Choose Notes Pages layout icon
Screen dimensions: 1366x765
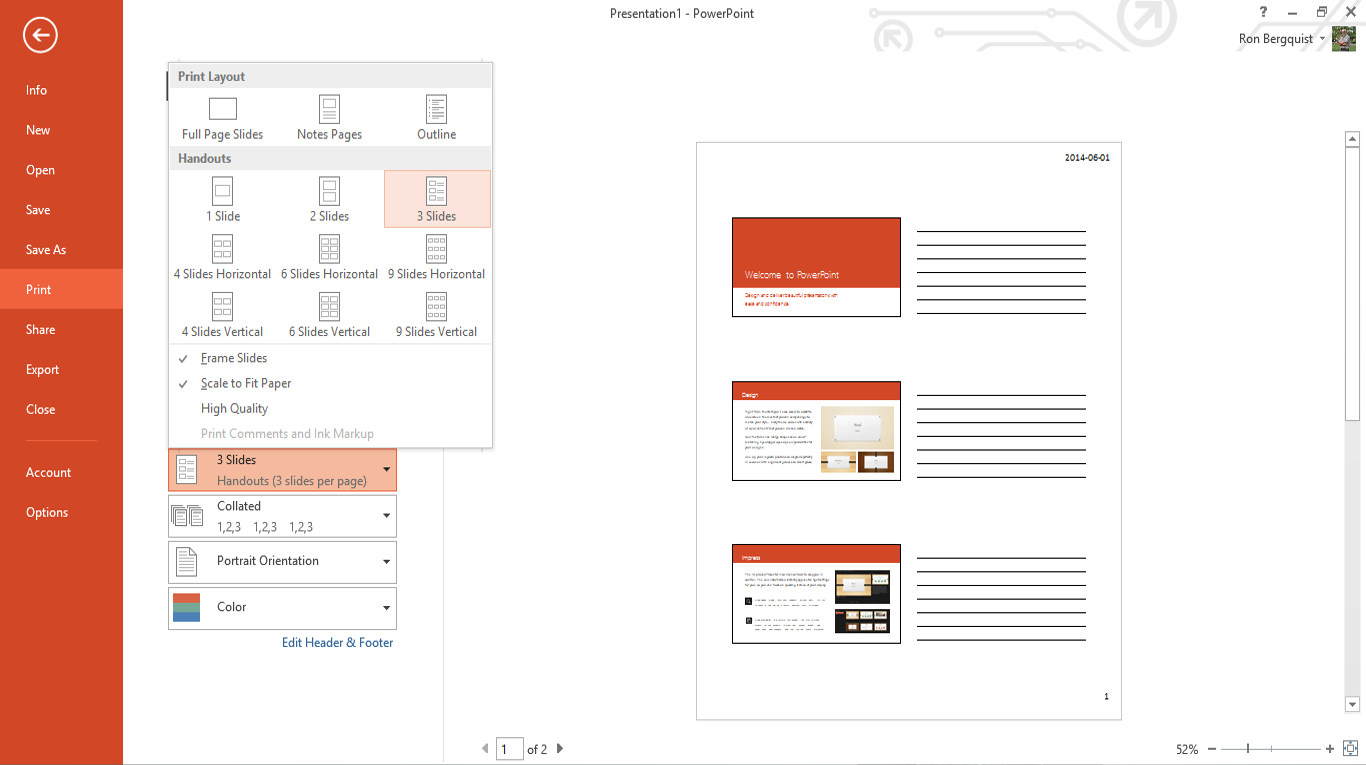coord(329,109)
